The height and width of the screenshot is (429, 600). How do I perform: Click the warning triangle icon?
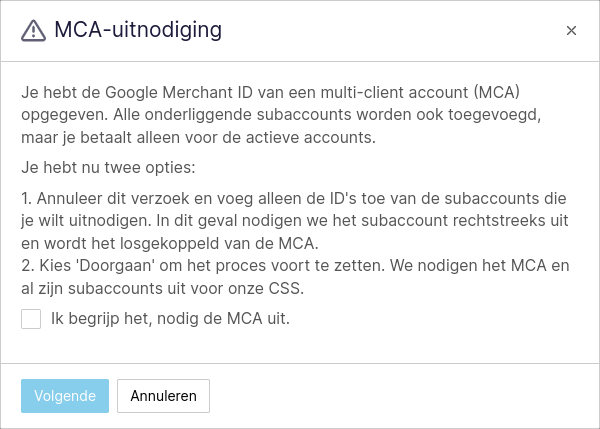pos(33,30)
